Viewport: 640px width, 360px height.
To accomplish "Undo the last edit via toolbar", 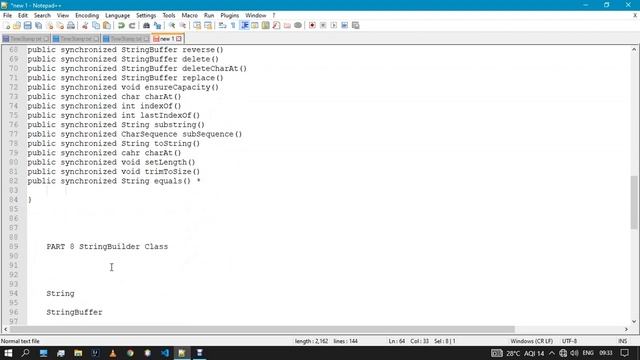I will [121, 25].
